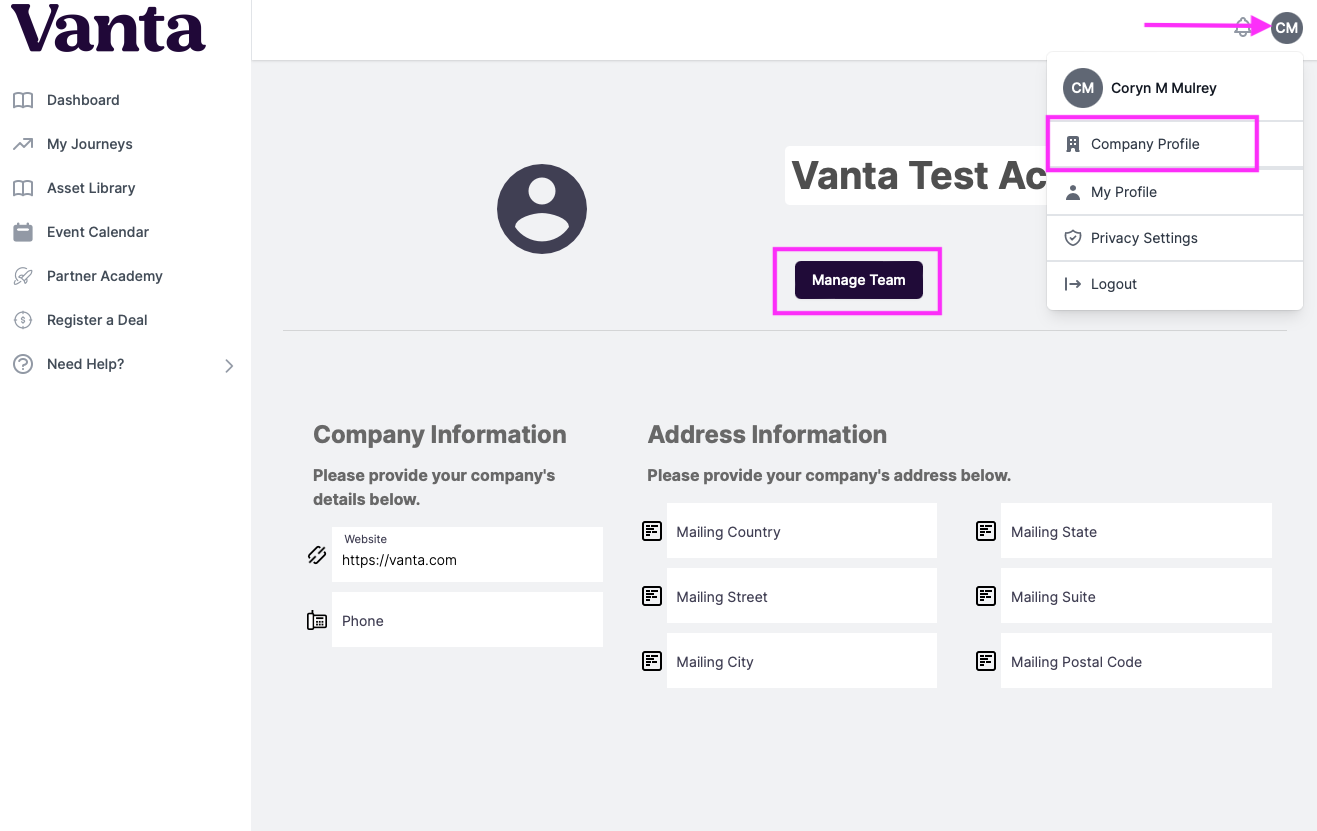Click the Phone fax icon

click(317, 621)
